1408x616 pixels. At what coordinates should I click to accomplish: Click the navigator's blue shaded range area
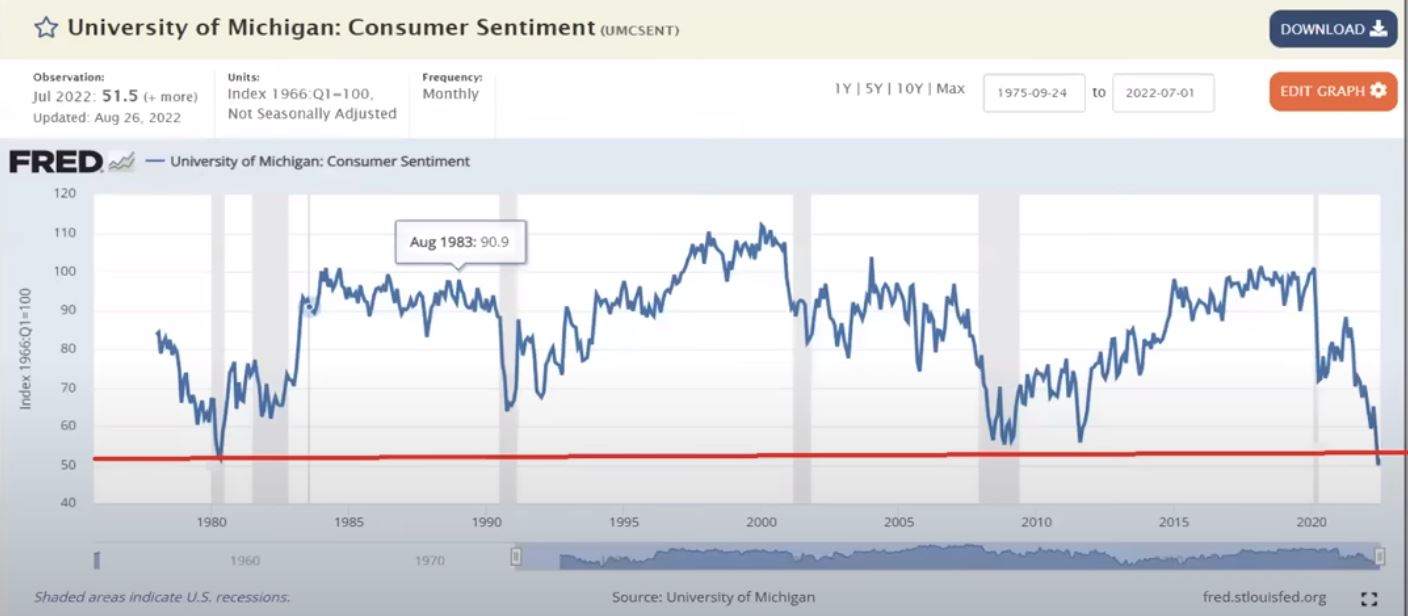pos(948,556)
